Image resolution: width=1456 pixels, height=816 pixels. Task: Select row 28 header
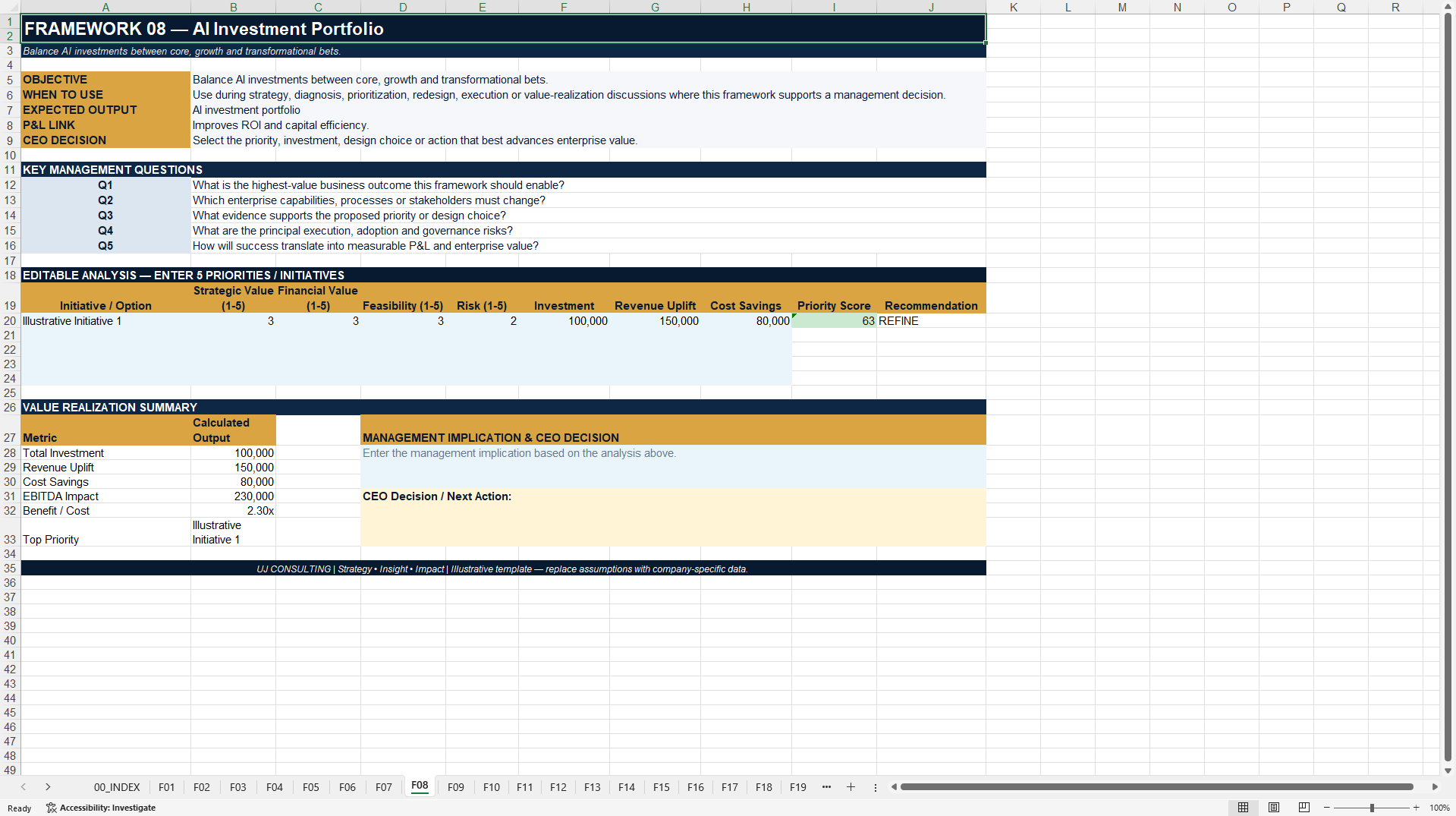[10, 453]
